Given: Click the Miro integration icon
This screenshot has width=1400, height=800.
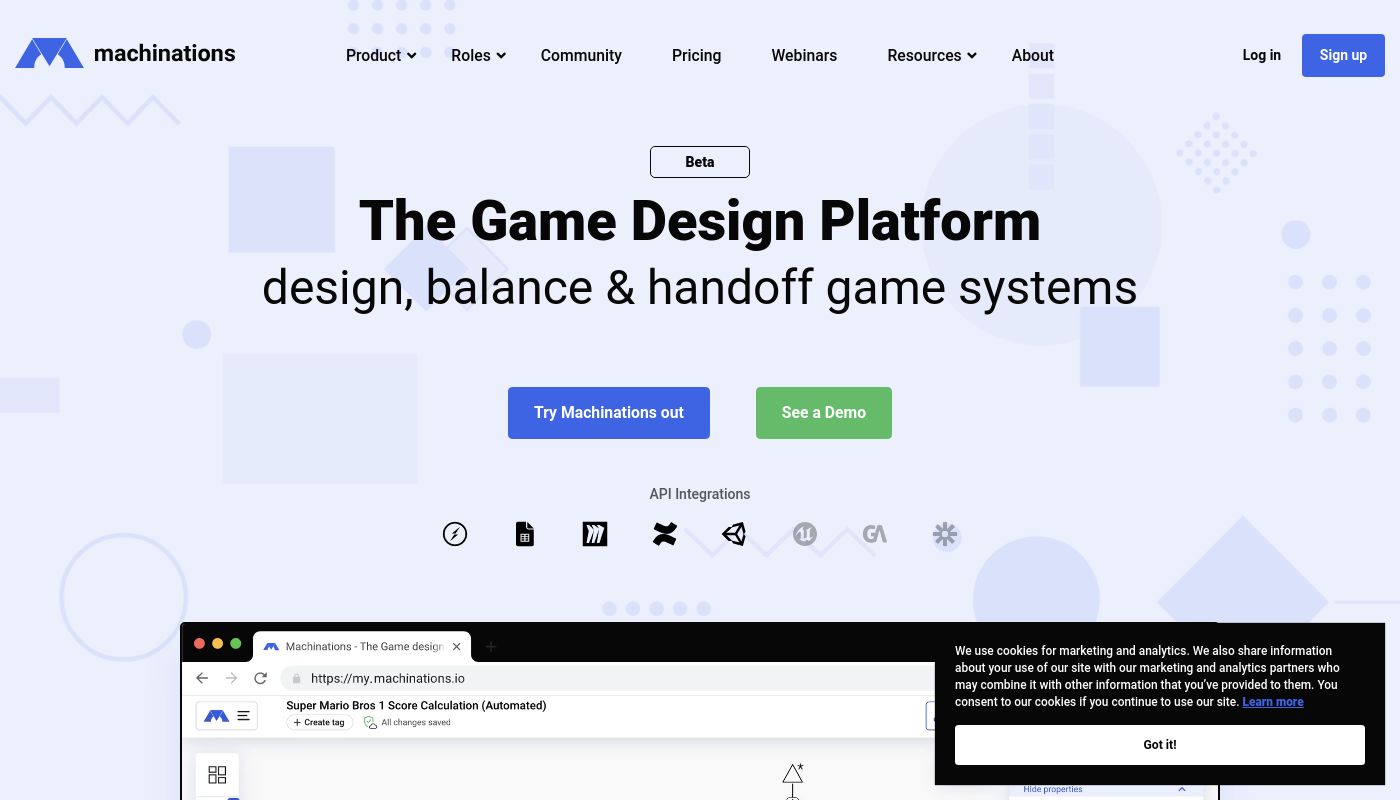Looking at the screenshot, I should [x=595, y=534].
